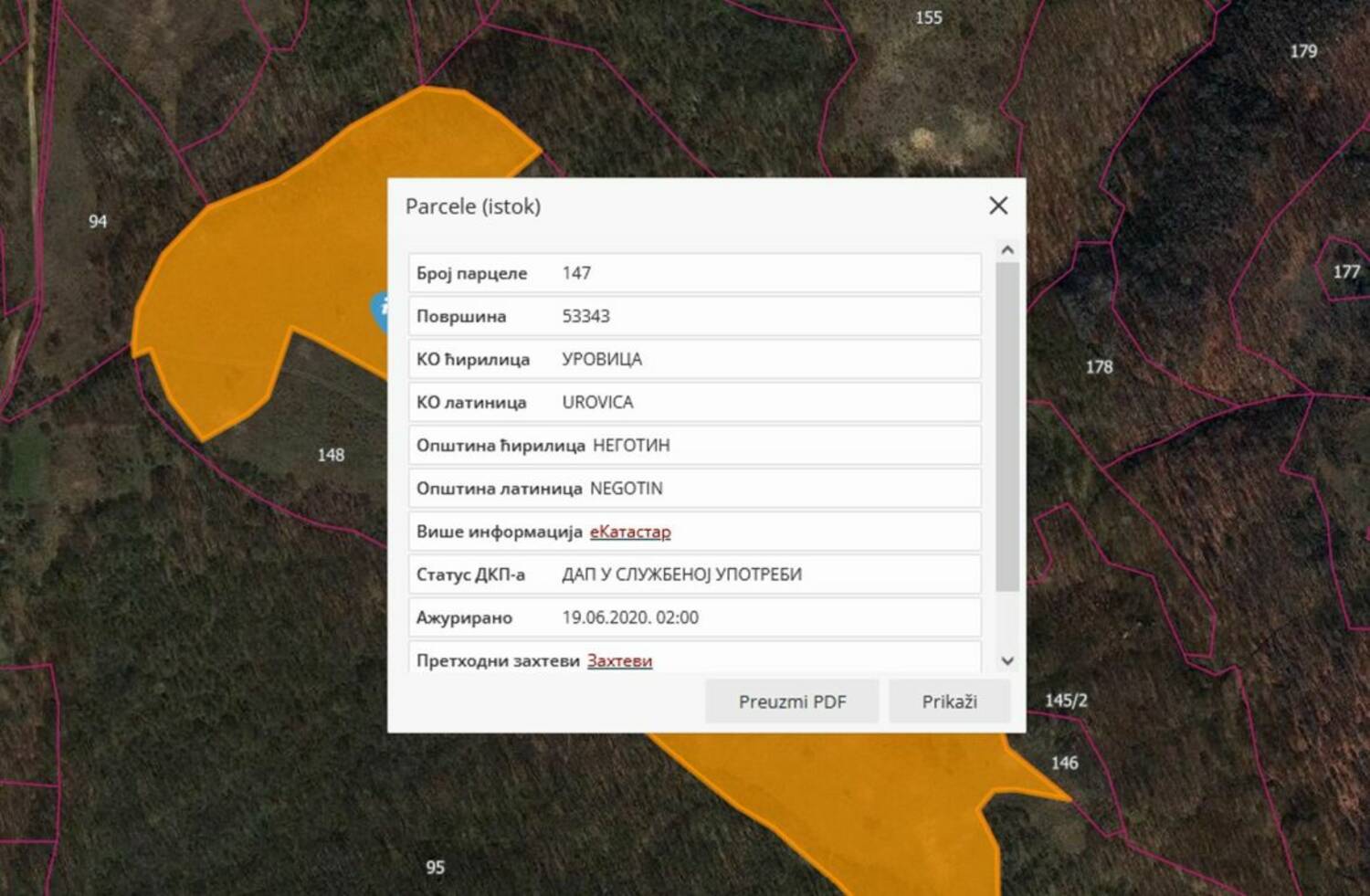The width and height of the screenshot is (1370, 896).
Task: Close the Parcele (istok) dialog
Action: point(998,206)
